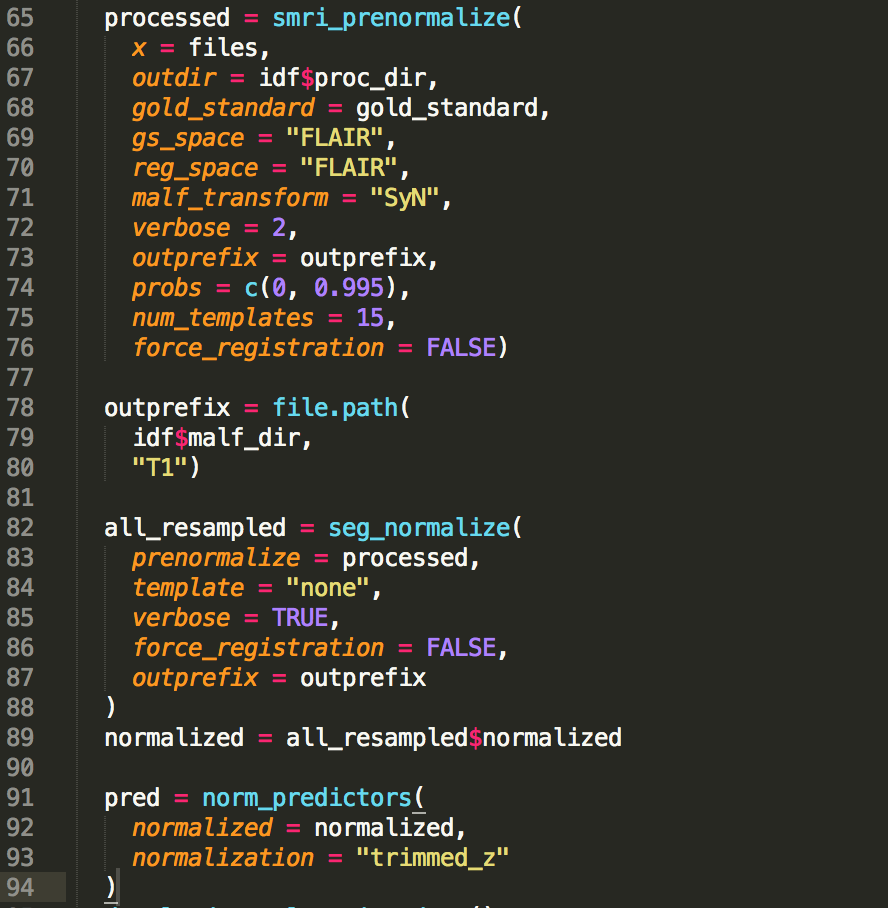Viewport: 888px width, 908px height.
Task: Click outprefix argument name on line 73
Action: coord(195,258)
